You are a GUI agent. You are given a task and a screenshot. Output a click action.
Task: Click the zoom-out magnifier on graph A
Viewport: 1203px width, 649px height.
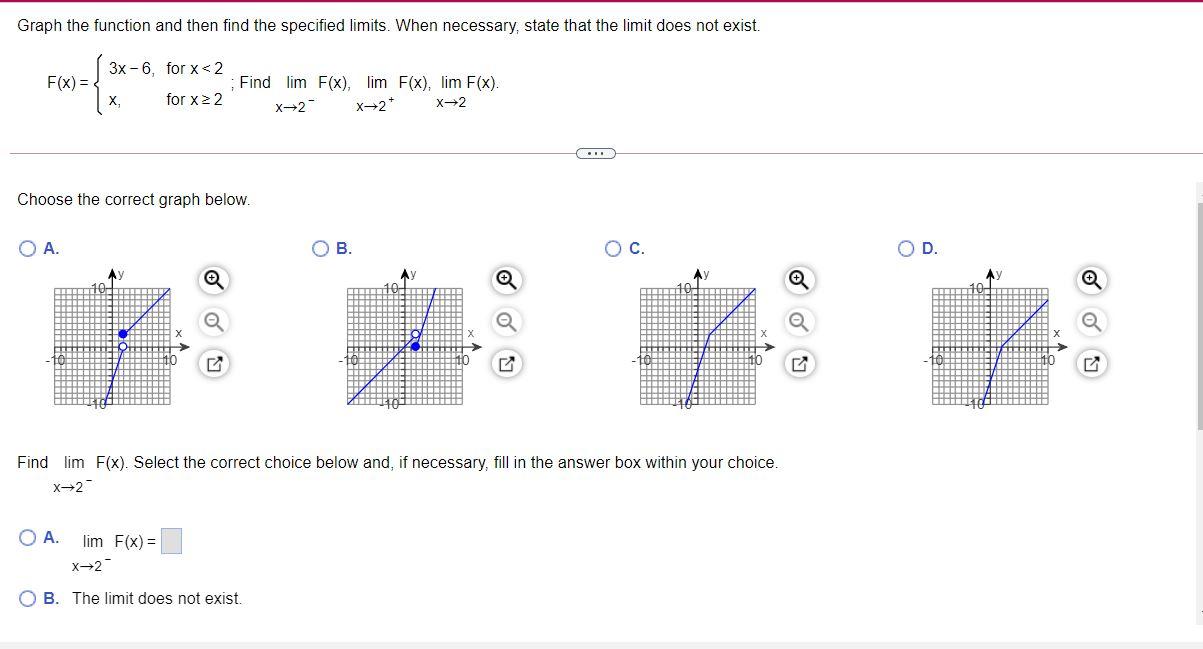click(212, 323)
